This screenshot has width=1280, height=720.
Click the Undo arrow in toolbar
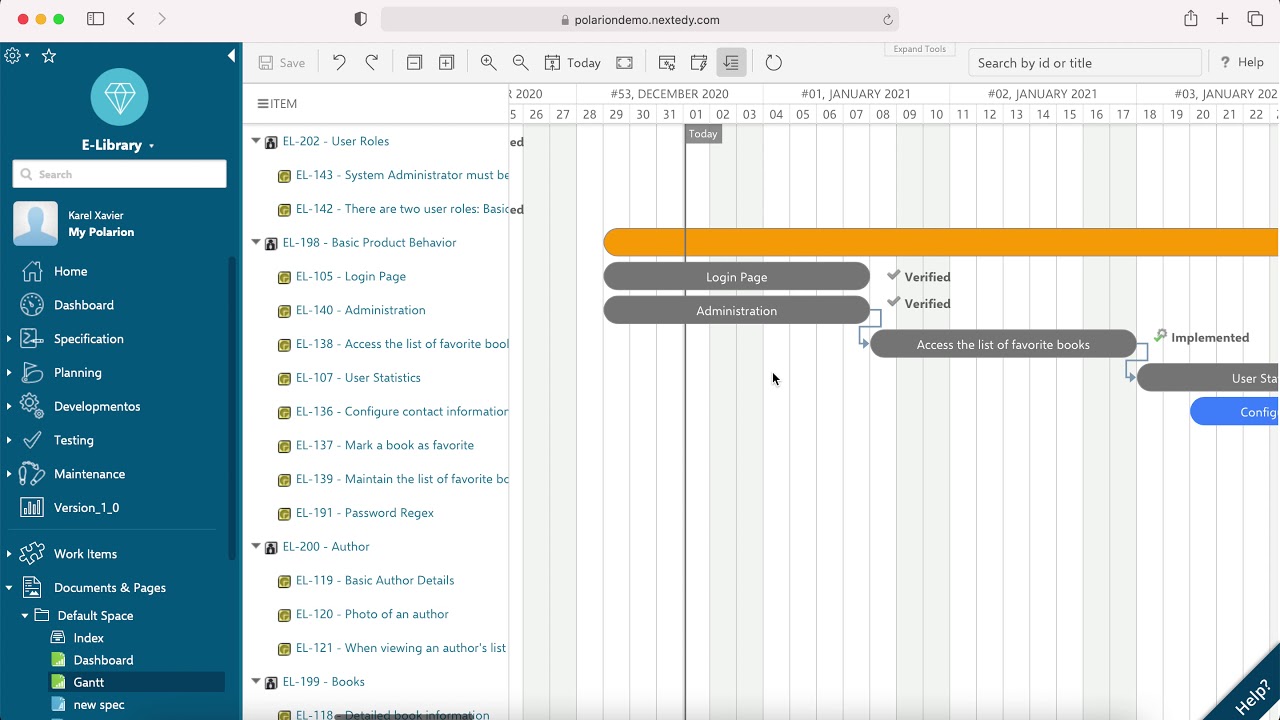(x=339, y=63)
